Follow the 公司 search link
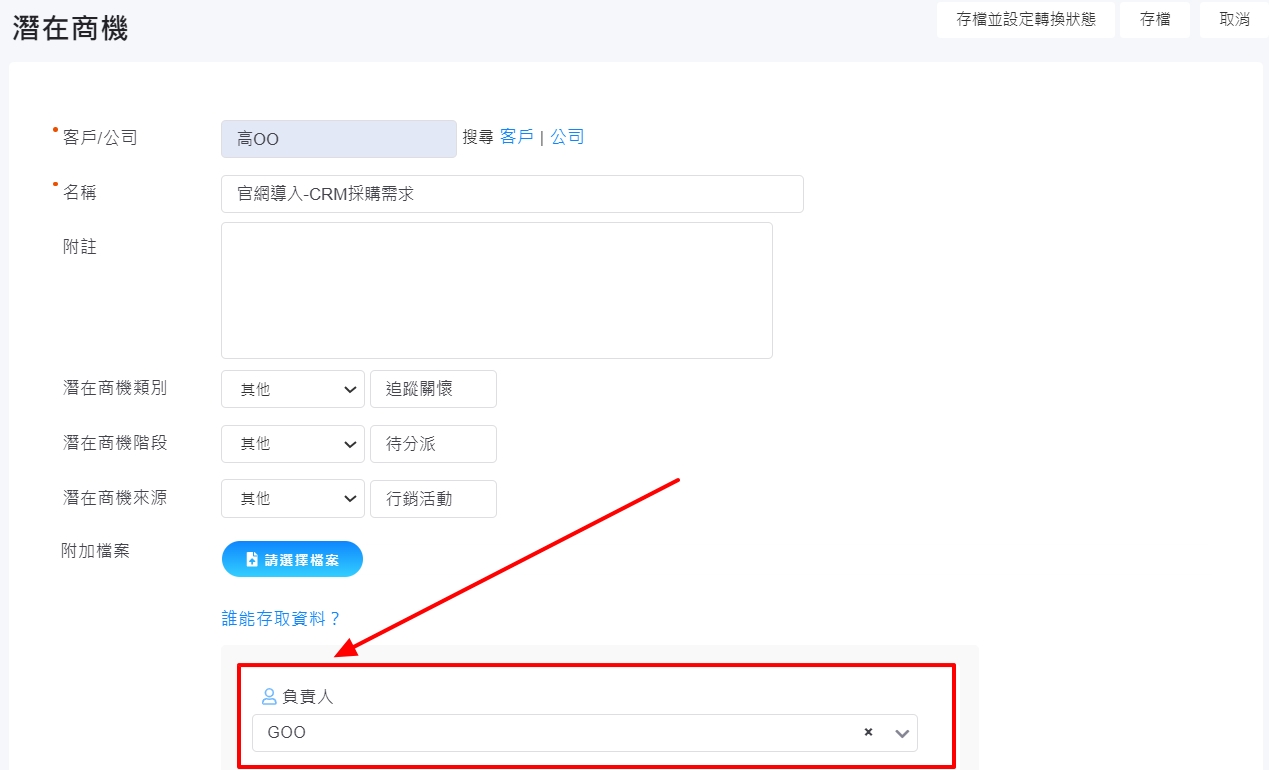 click(x=567, y=137)
